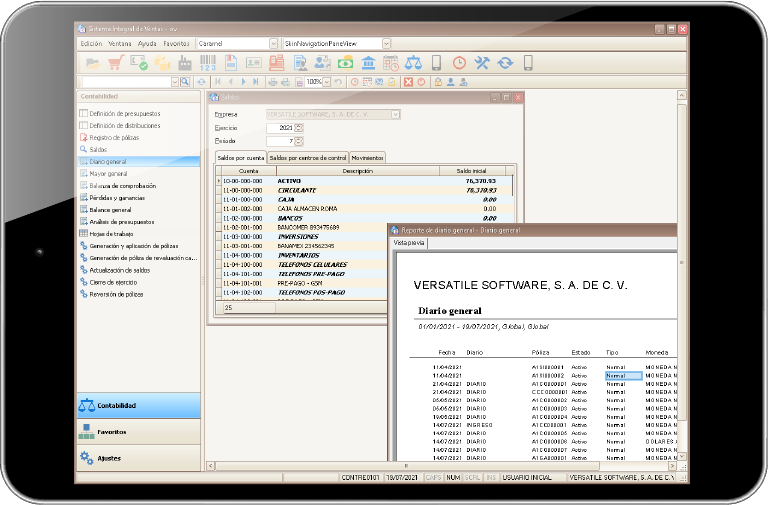The image size is (768, 505).
Task: Open Balance general in the sidebar
Action: [x=110, y=210]
